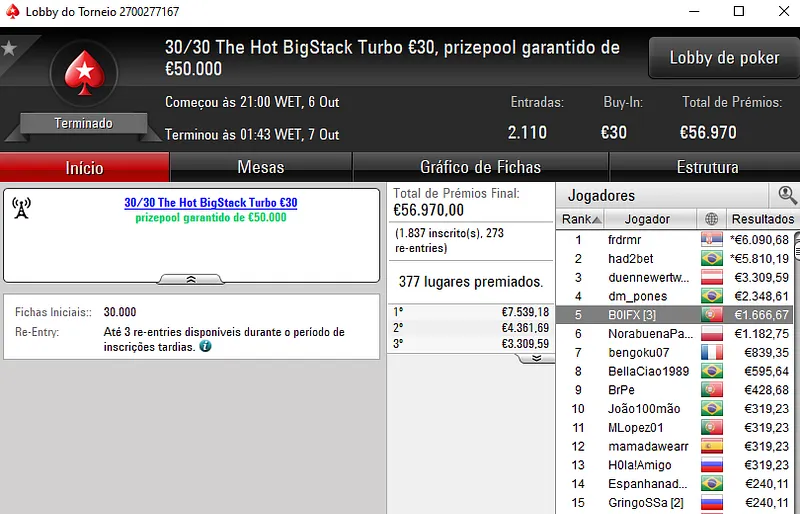Click the globe country column header

(x=711, y=219)
